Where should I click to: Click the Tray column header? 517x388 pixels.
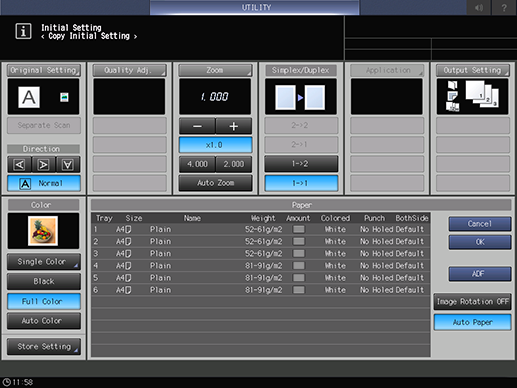click(104, 218)
